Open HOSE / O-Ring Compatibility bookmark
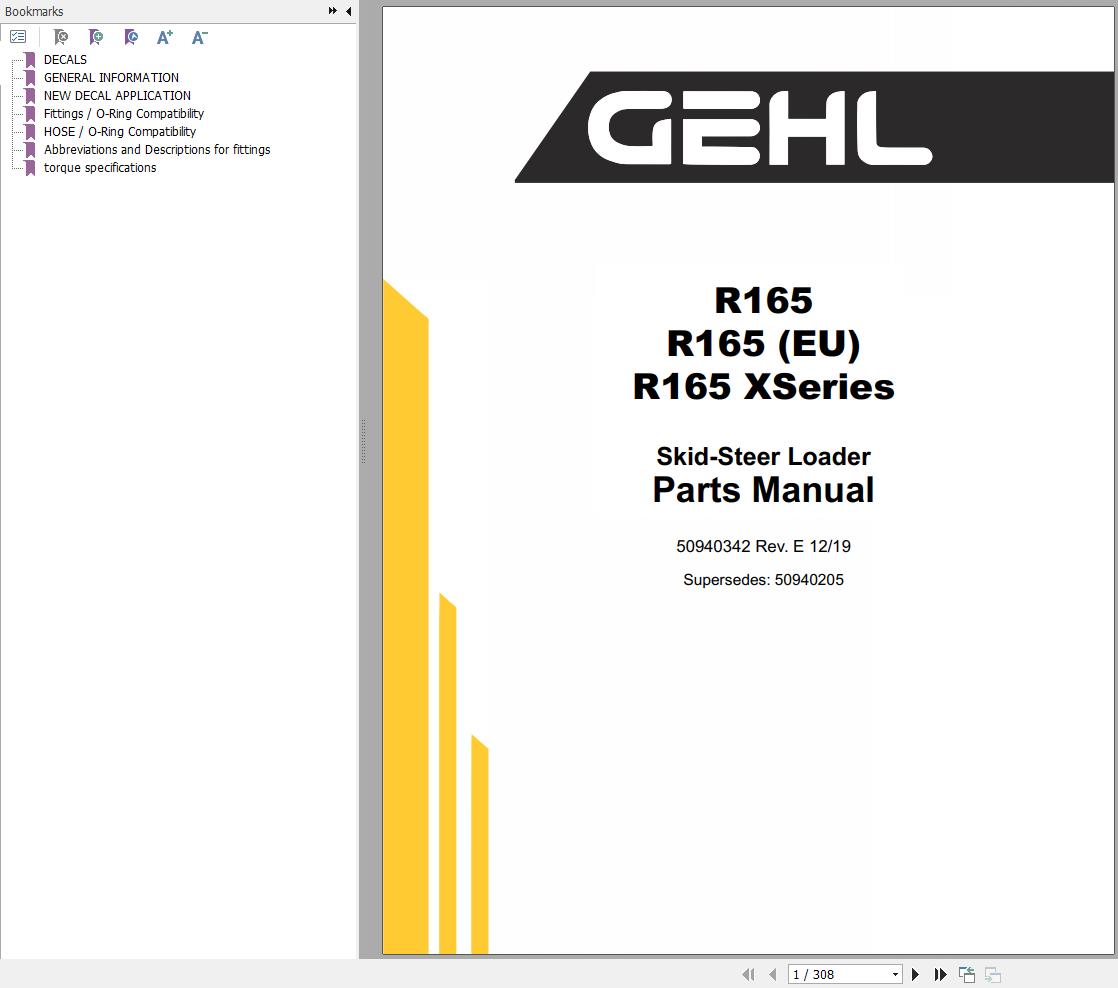Image resolution: width=1118 pixels, height=988 pixels. 120,132
